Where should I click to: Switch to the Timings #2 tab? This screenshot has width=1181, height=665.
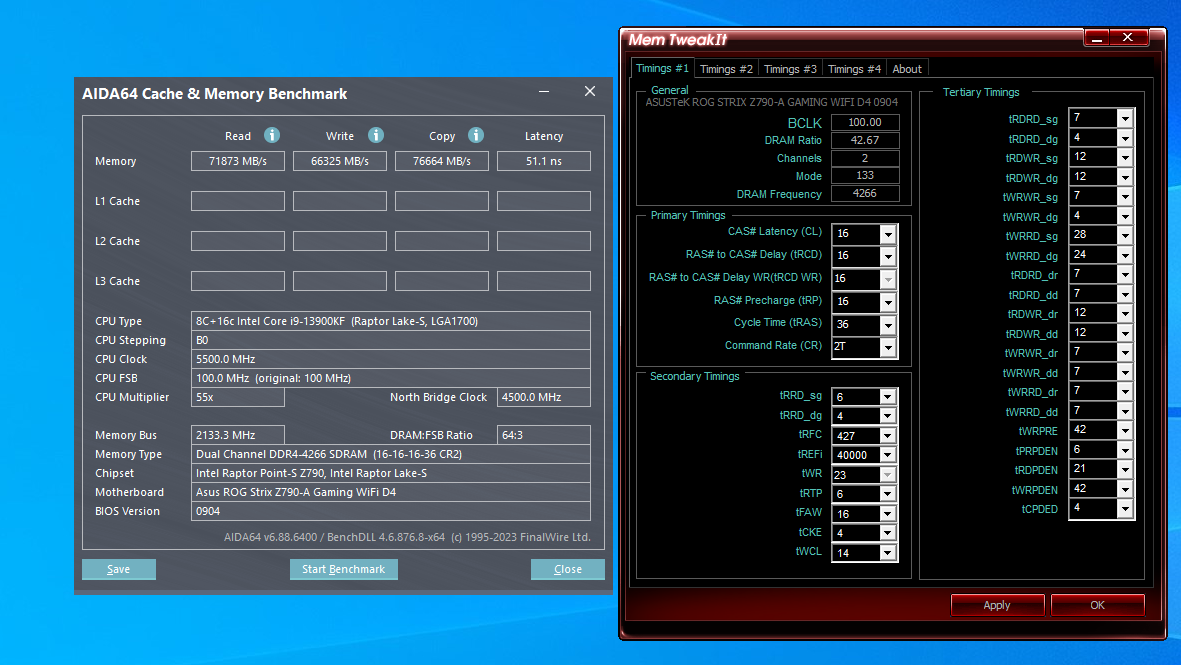click(x=726, y=69)
